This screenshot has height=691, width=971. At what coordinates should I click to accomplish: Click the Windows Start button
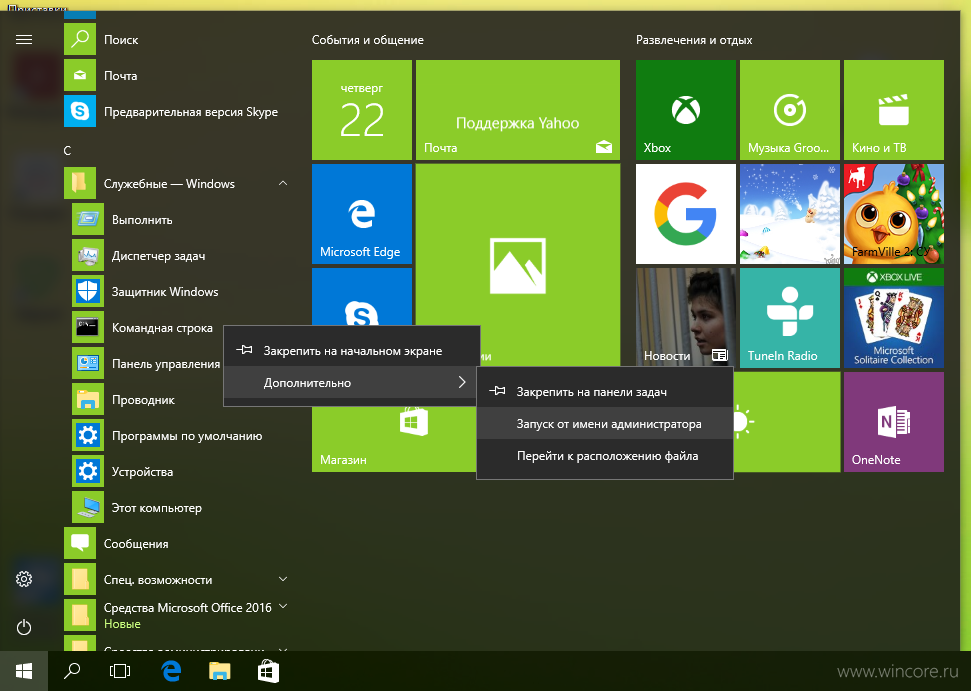(24, 671)
